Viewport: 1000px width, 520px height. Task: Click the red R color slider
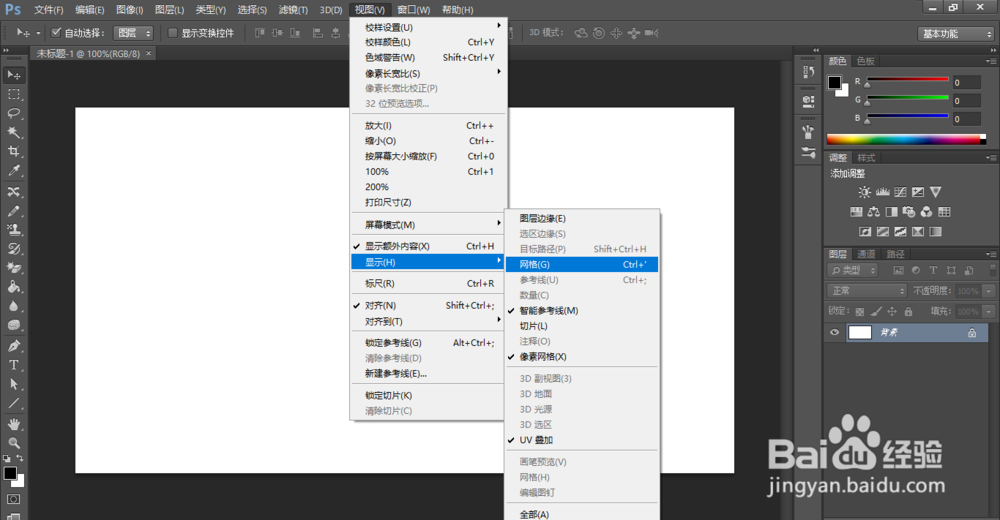(x=907, y=80)
